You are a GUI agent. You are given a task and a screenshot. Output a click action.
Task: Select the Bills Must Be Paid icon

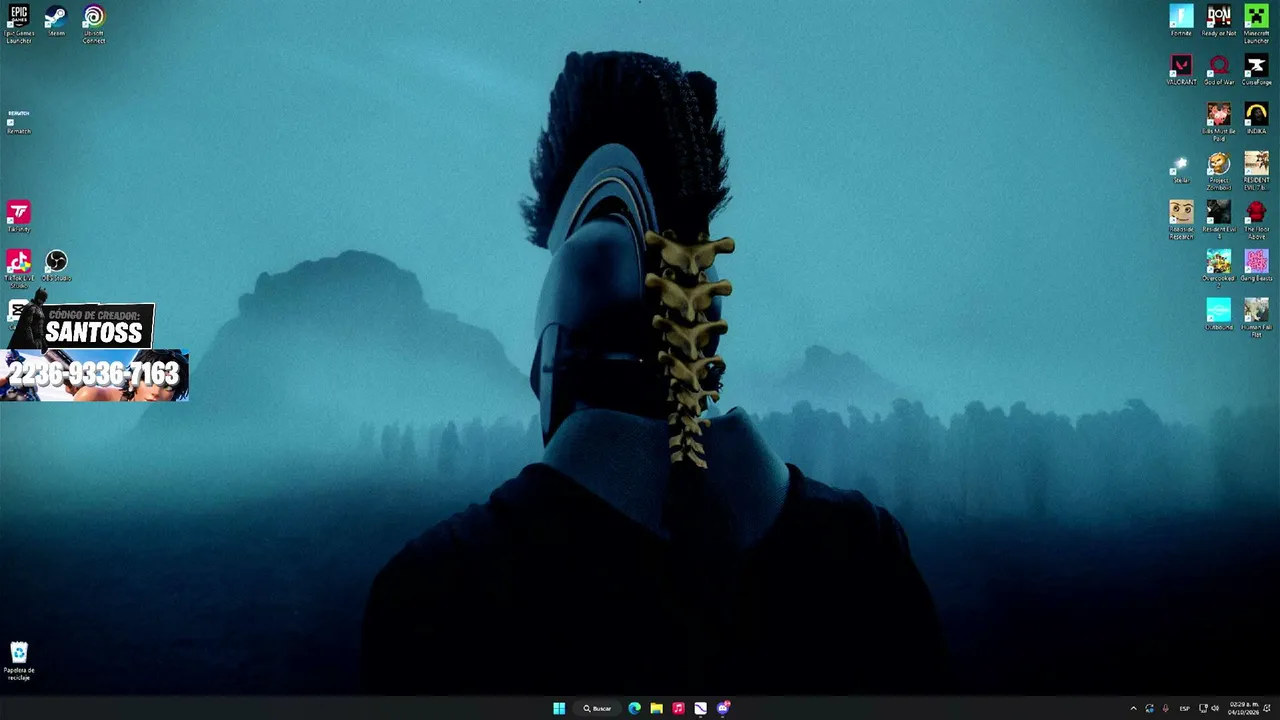1218,122
